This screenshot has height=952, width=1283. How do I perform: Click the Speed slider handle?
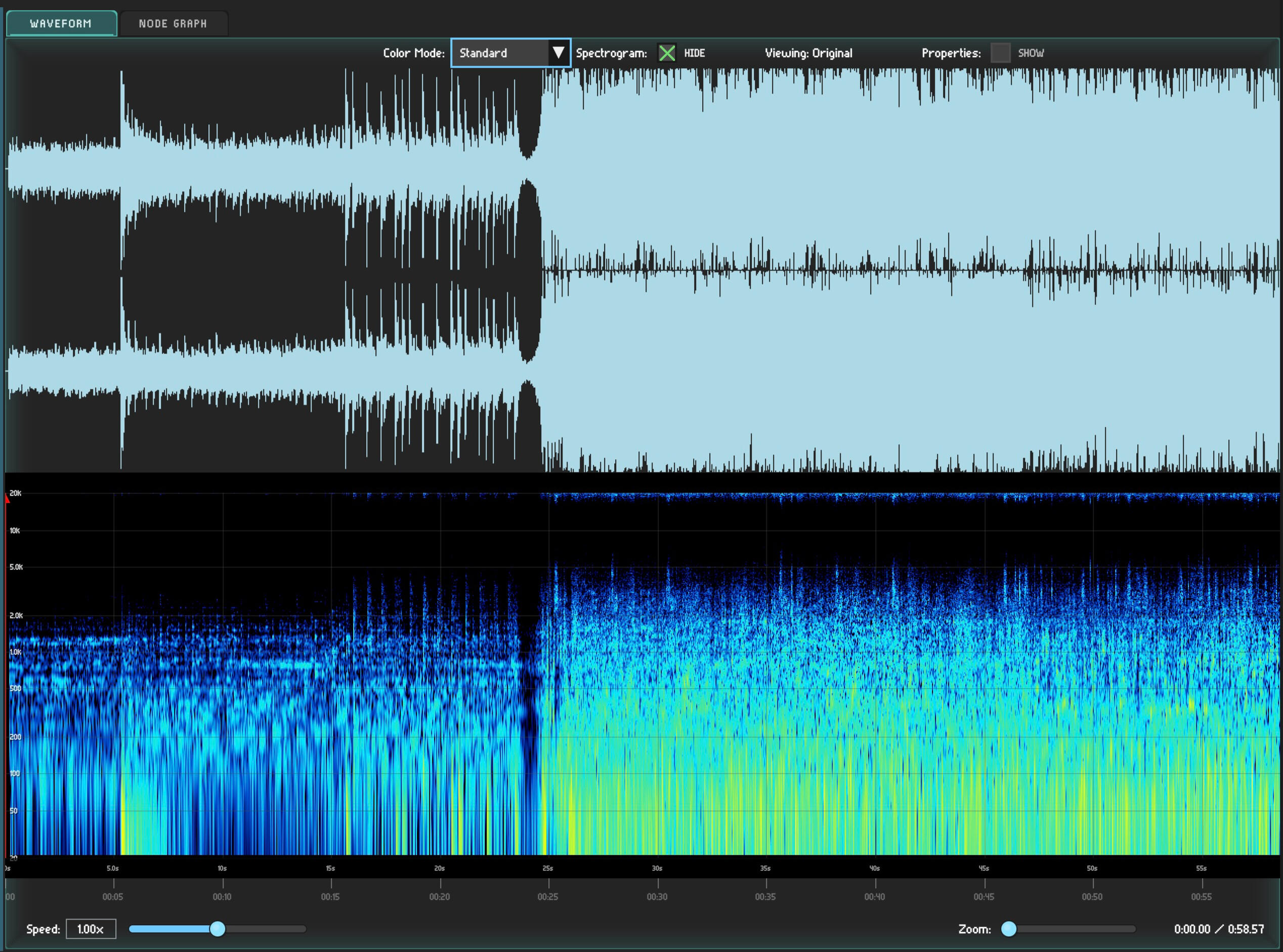[x=218, y=929]
